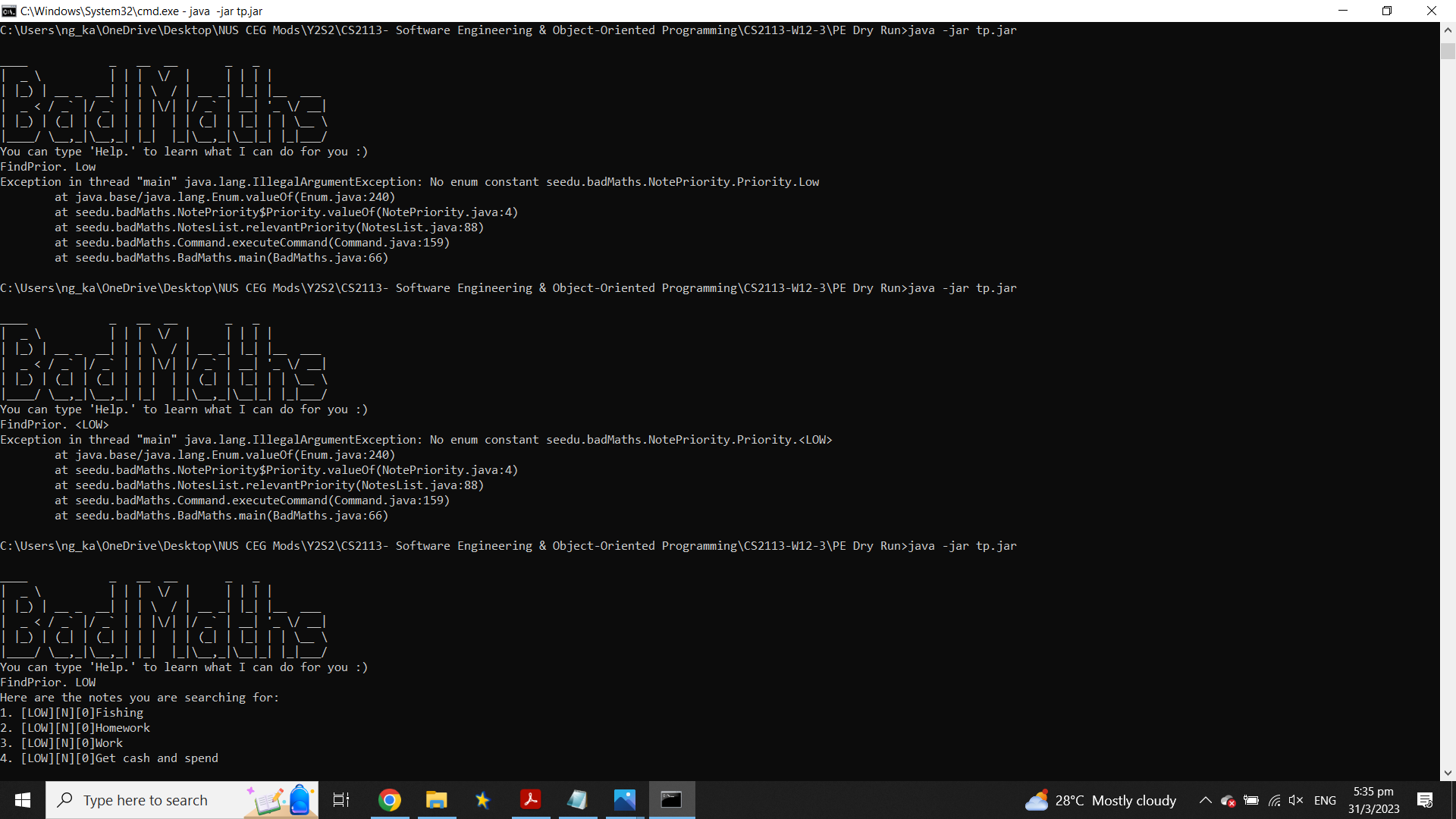Viewport: 1456px width, 819px height.
Task: Click the OneDrive sync error tray icon
Action: [1228, 800]
